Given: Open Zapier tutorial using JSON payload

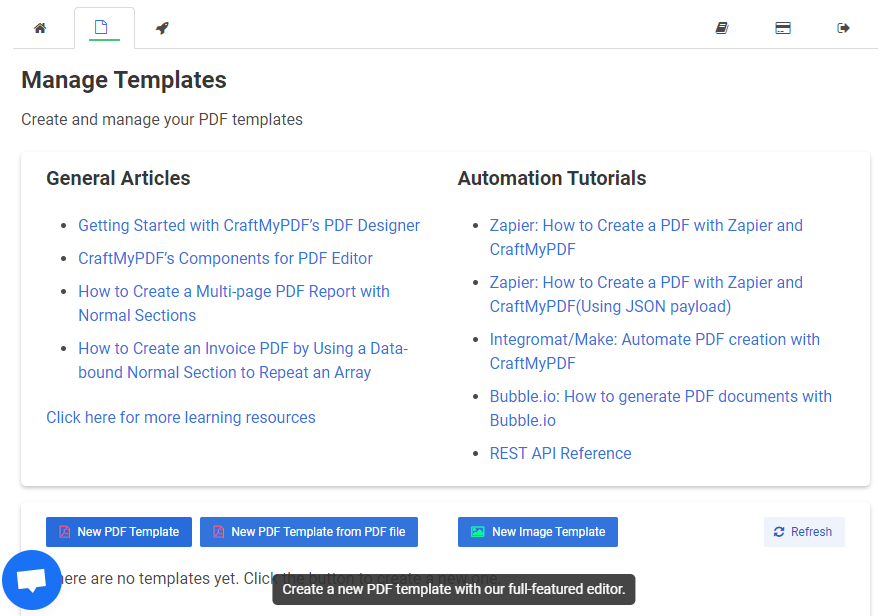Looking at the screenshot, I should coord(646,294).
